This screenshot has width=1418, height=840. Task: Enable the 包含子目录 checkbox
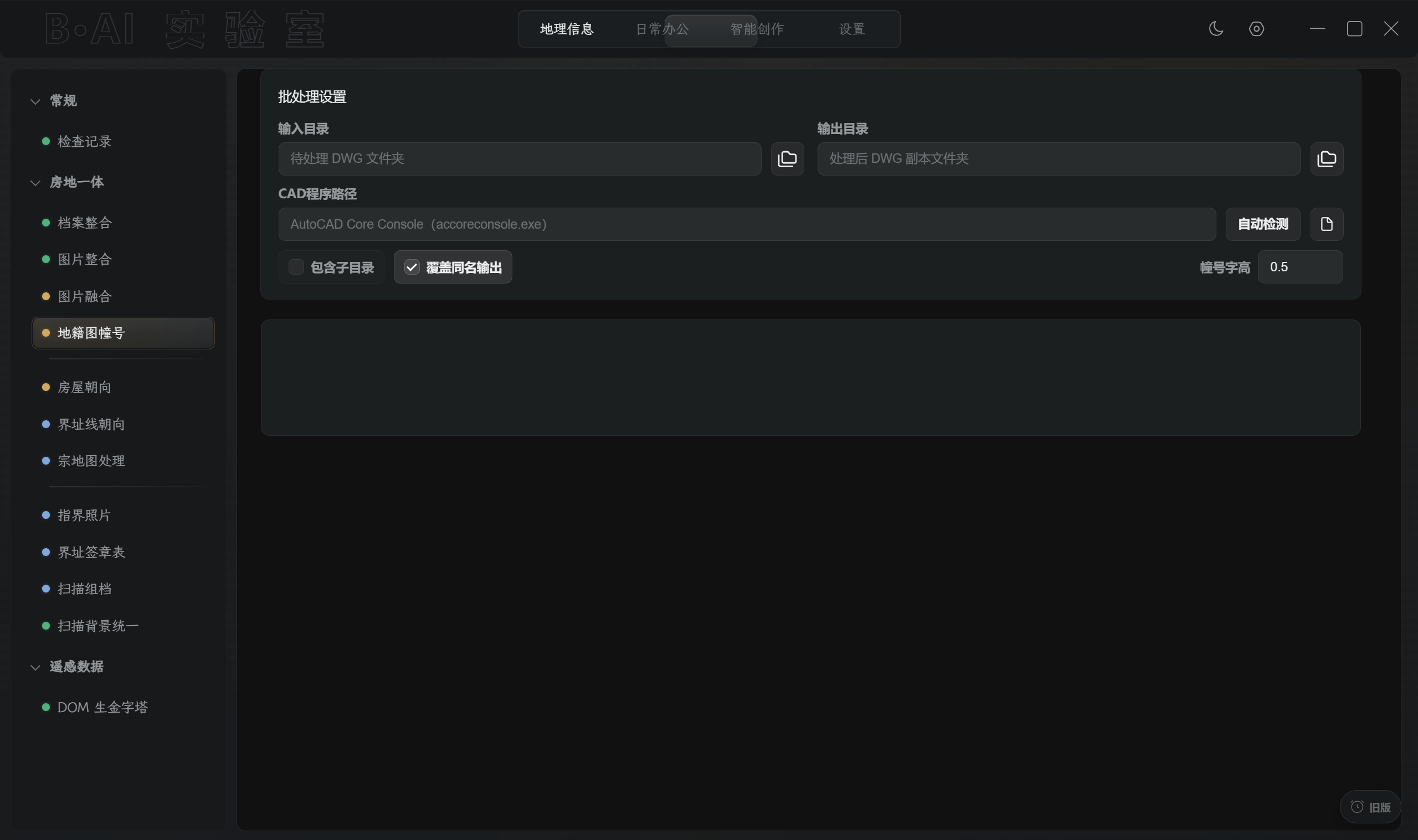pos(296,267)
